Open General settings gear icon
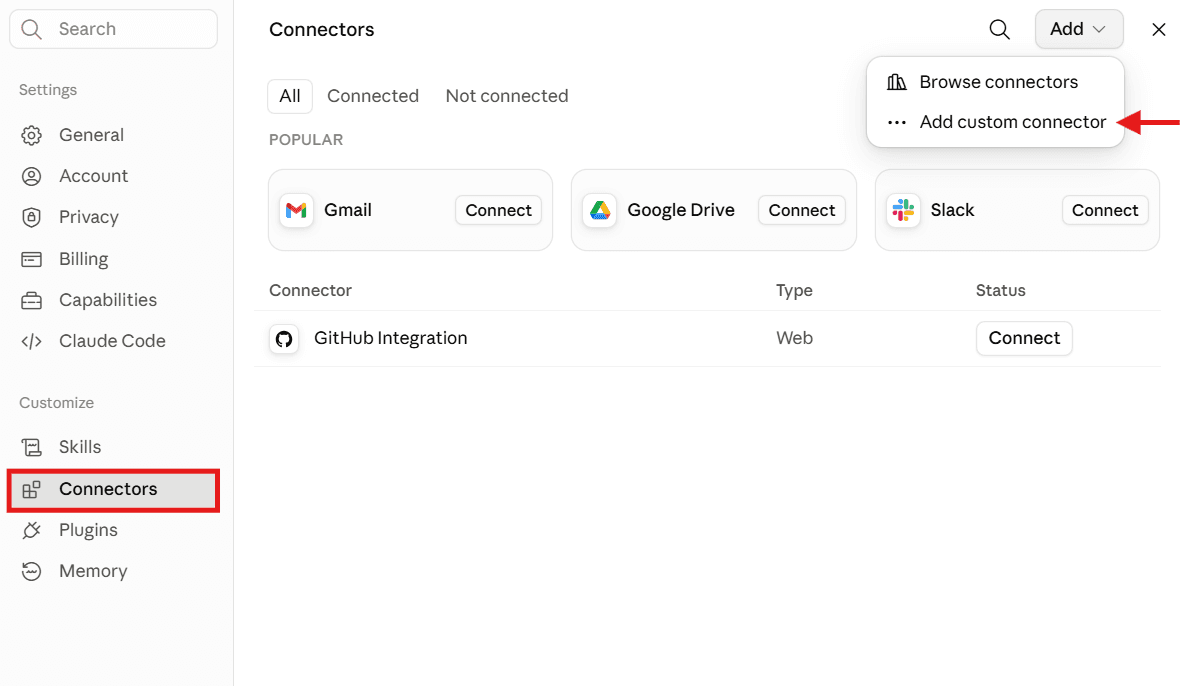Screen dimensions: 1186x686 point(31,135)
